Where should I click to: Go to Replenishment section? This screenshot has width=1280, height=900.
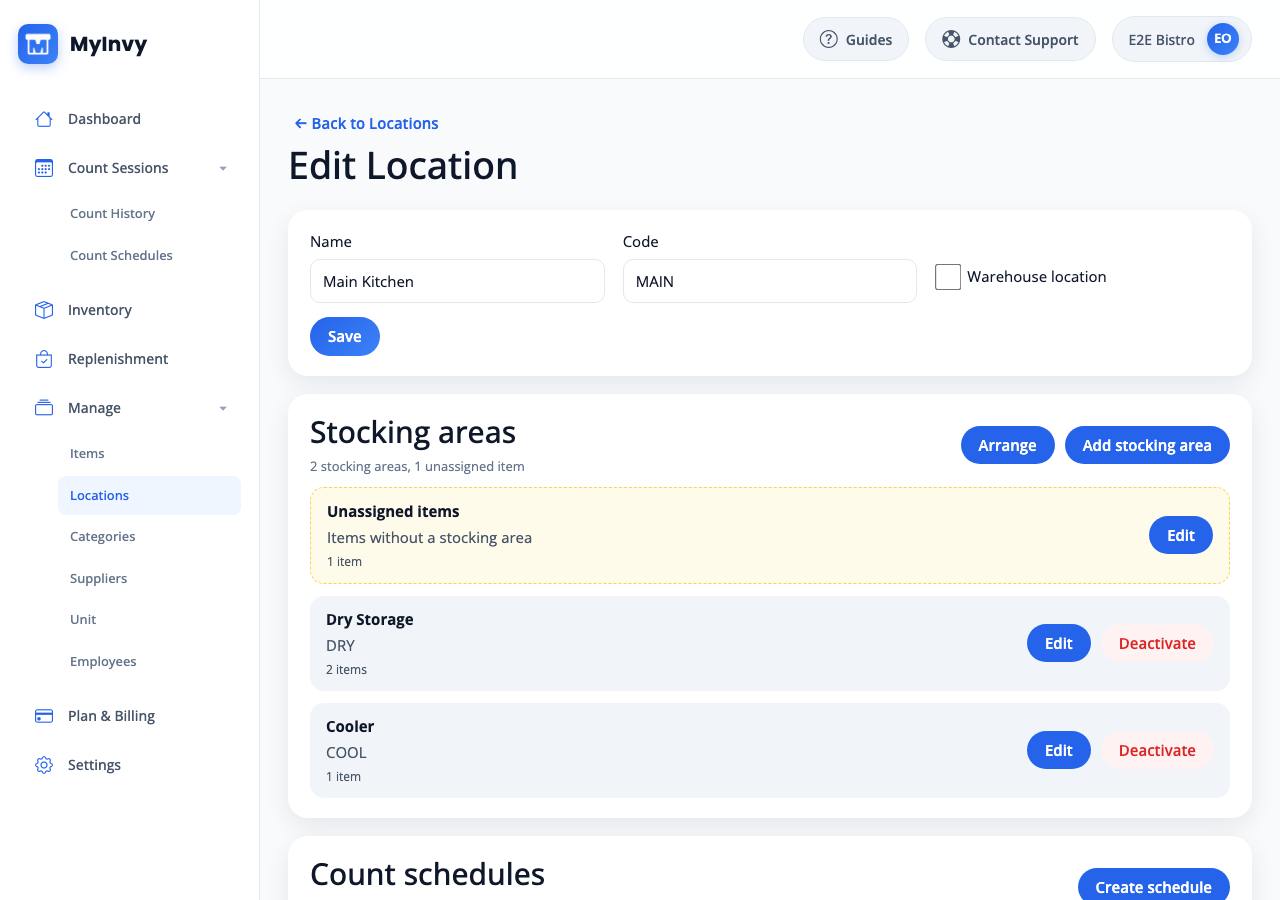point(130,359)
